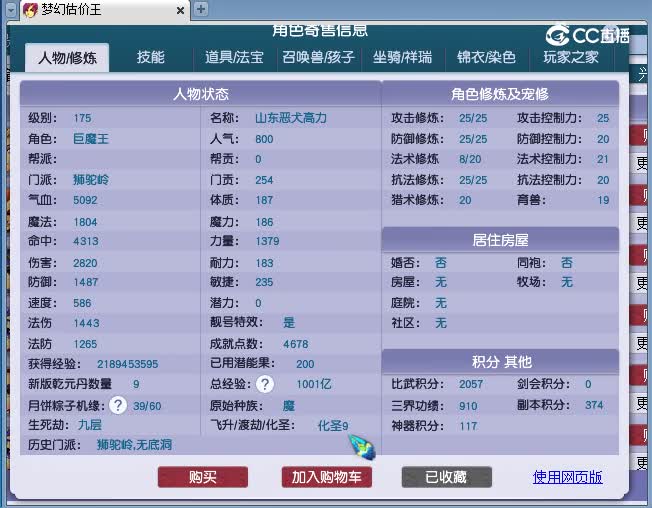Click the 居住房屋 section header
Screen dimensions: 652x508
pos(500,240)
